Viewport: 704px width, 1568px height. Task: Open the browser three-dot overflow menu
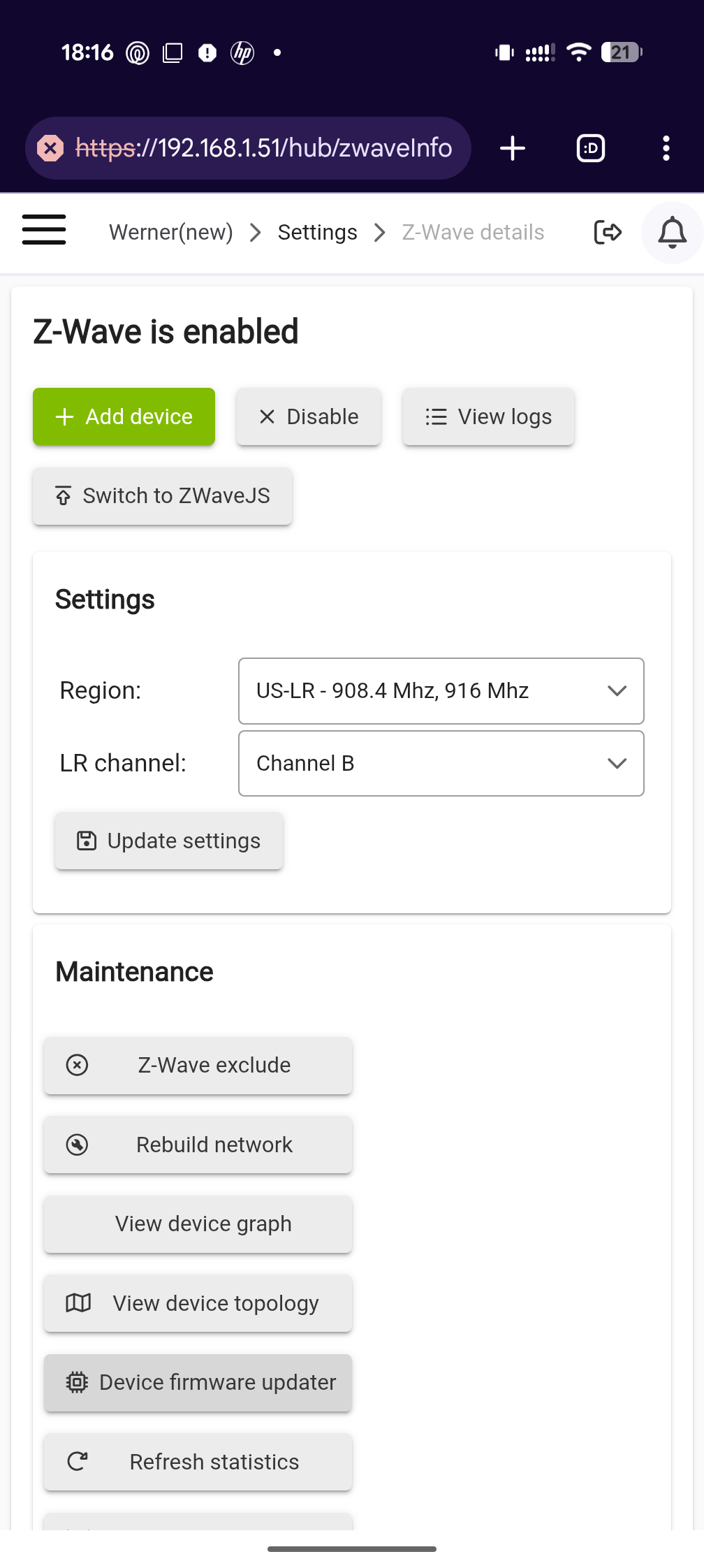pyautogui.click(x=666, y=148)
